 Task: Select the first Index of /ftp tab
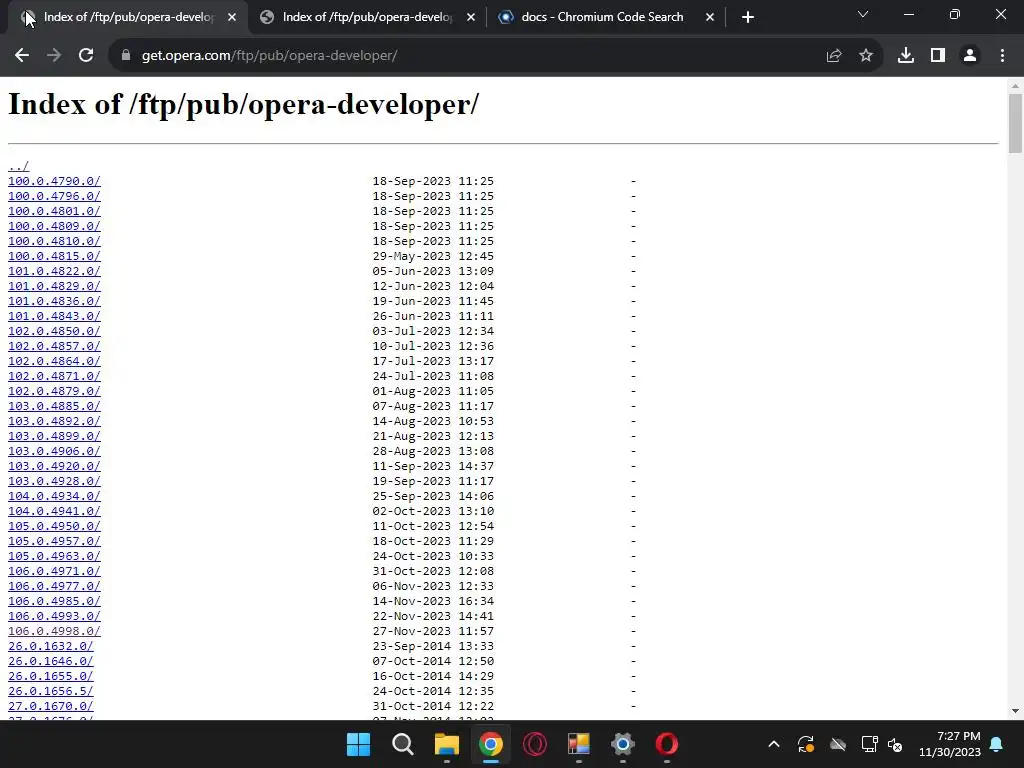[128, 17]
